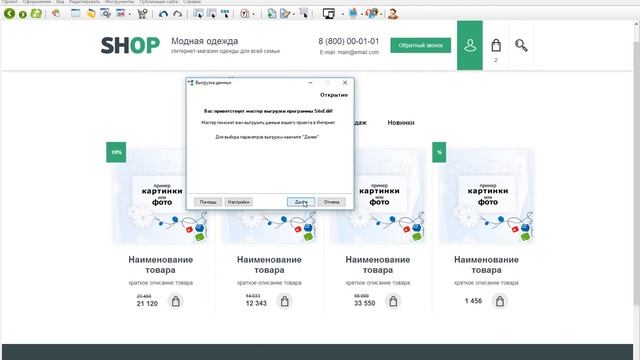Click Помощь in the upload wizard dialog
The image size is (640, 360).
tap(208, 202)
